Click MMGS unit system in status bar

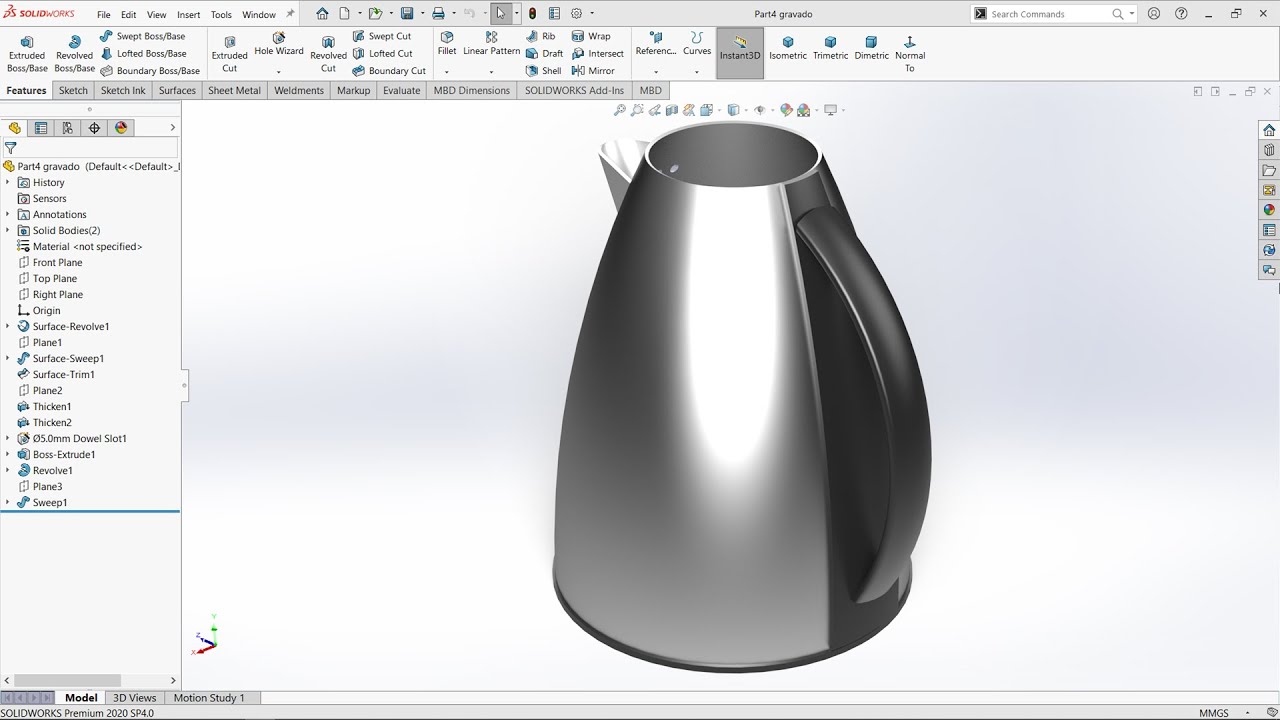(x=1214, y=713)
